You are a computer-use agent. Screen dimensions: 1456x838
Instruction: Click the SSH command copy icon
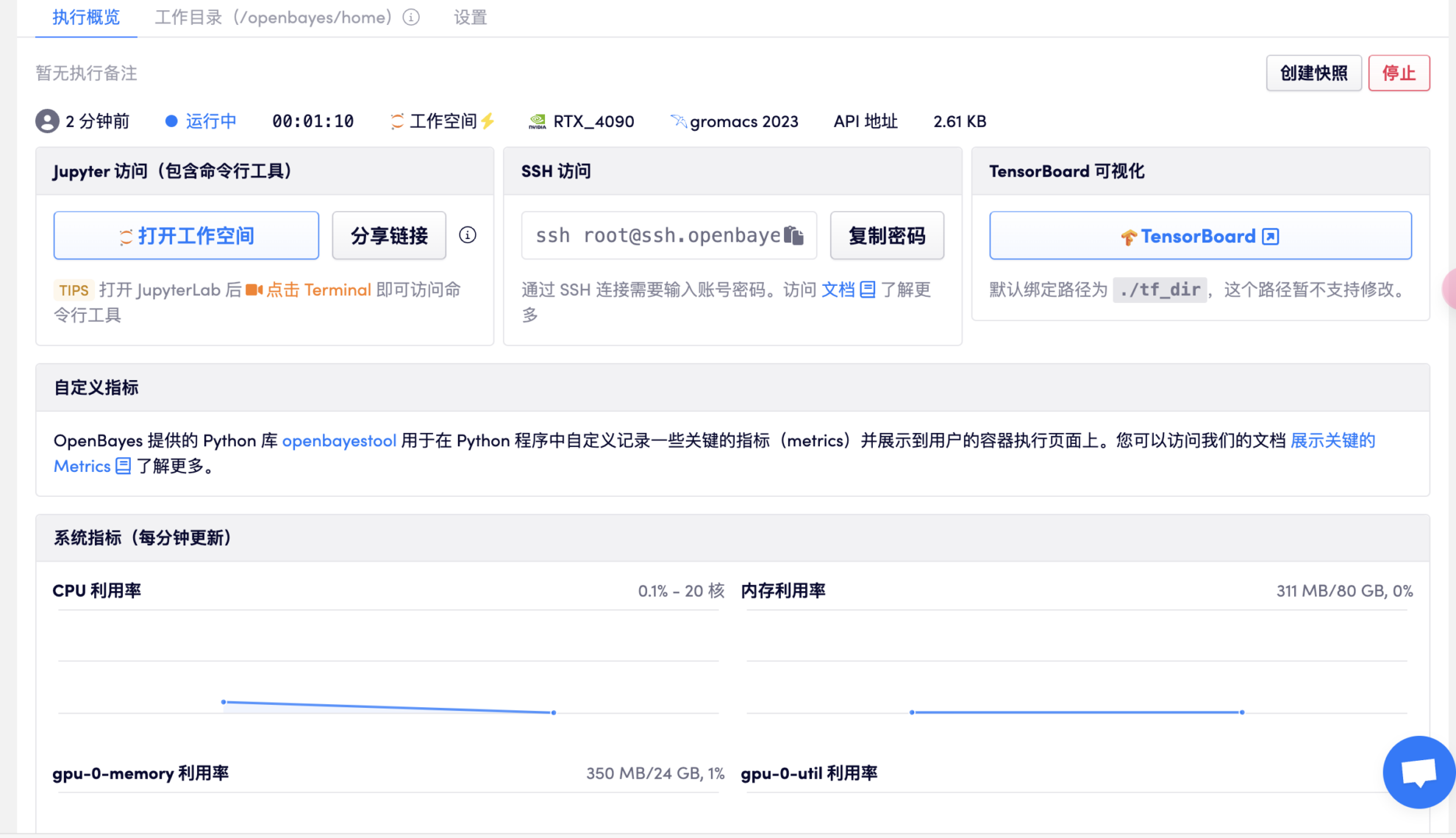(x=793, y=235)
